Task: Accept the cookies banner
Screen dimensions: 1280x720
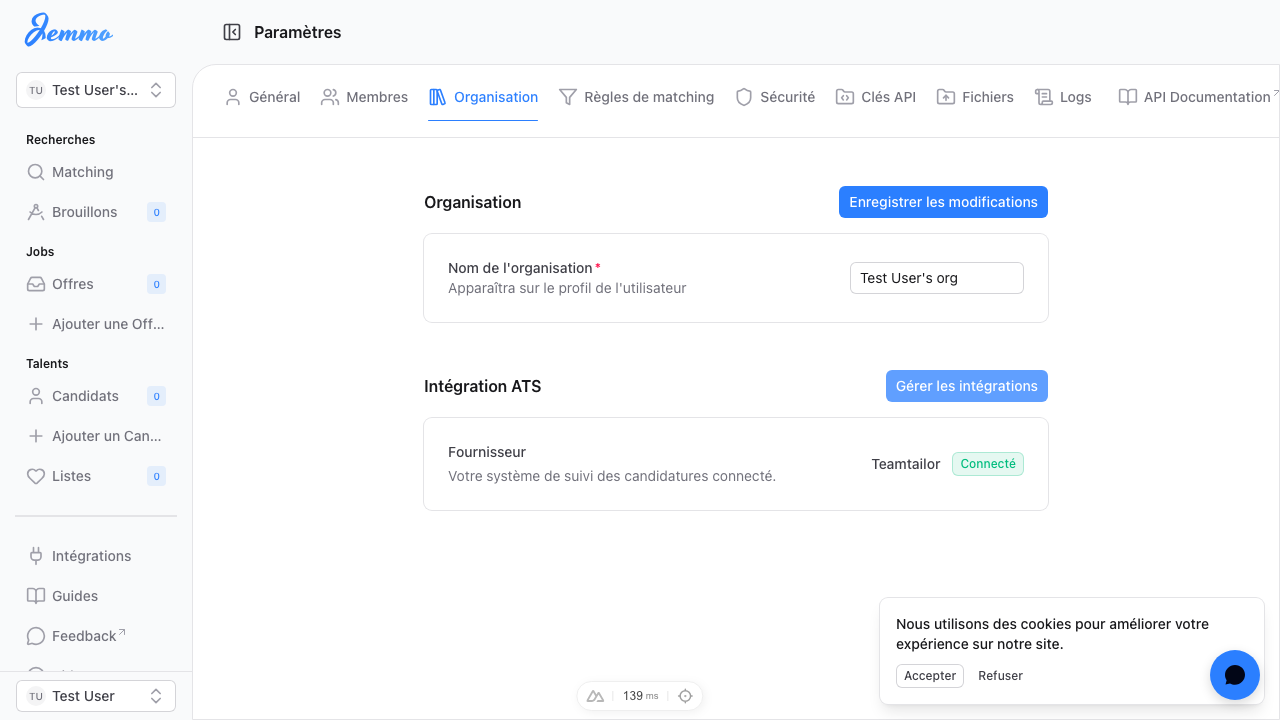Action: pyautogui.click(x=929, y=676)
